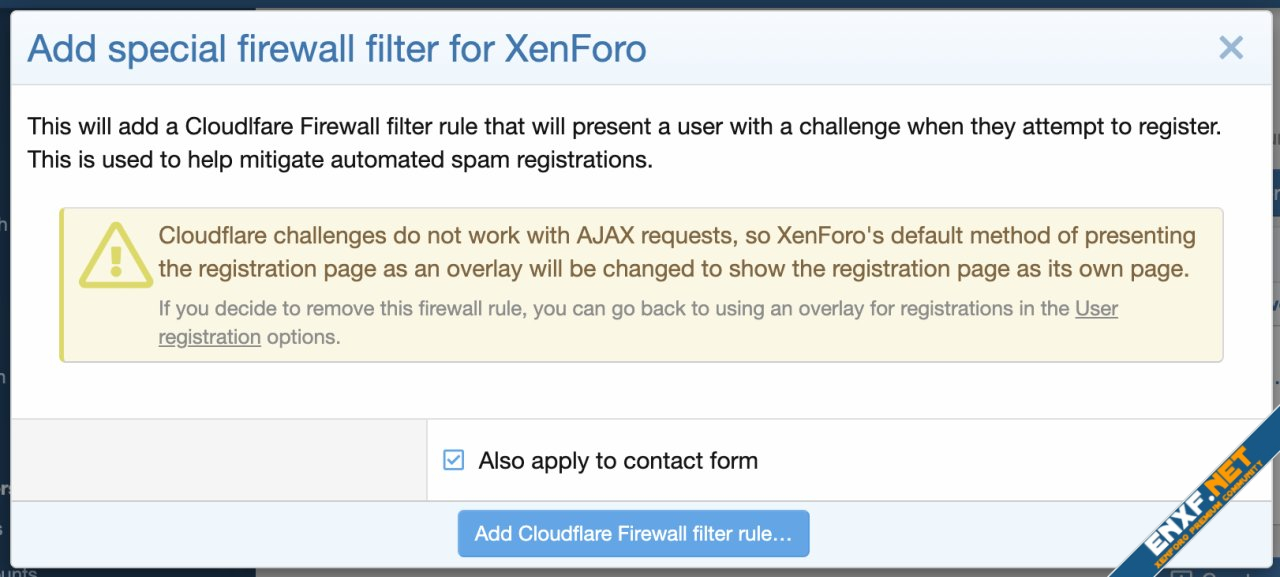Click the line about mitigating spam registrations
1280x577 pixels.
tap(340, 160)
